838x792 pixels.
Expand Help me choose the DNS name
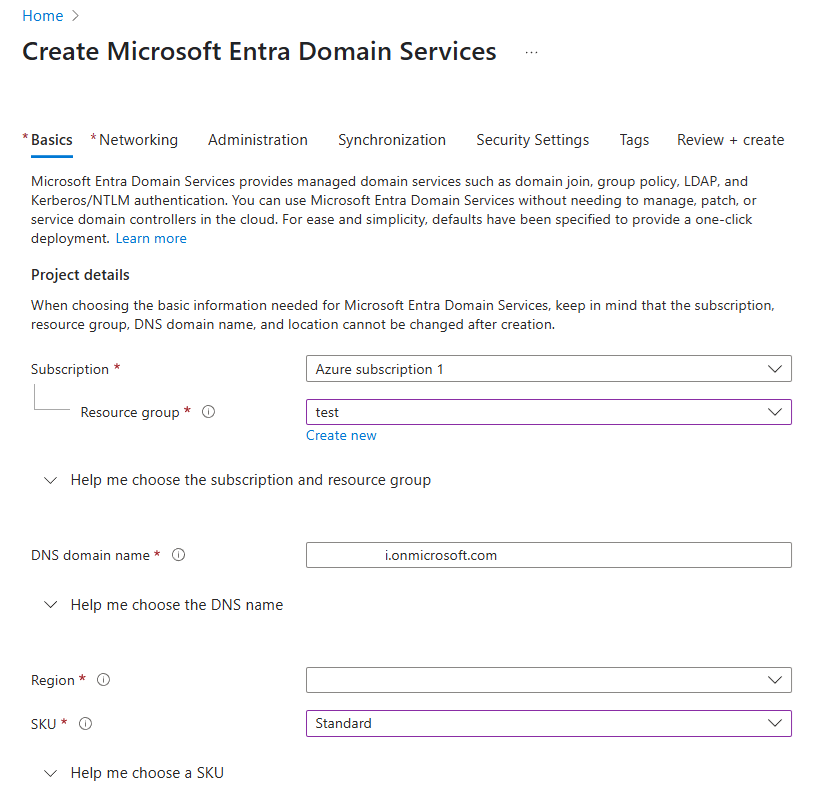[176, 605]
